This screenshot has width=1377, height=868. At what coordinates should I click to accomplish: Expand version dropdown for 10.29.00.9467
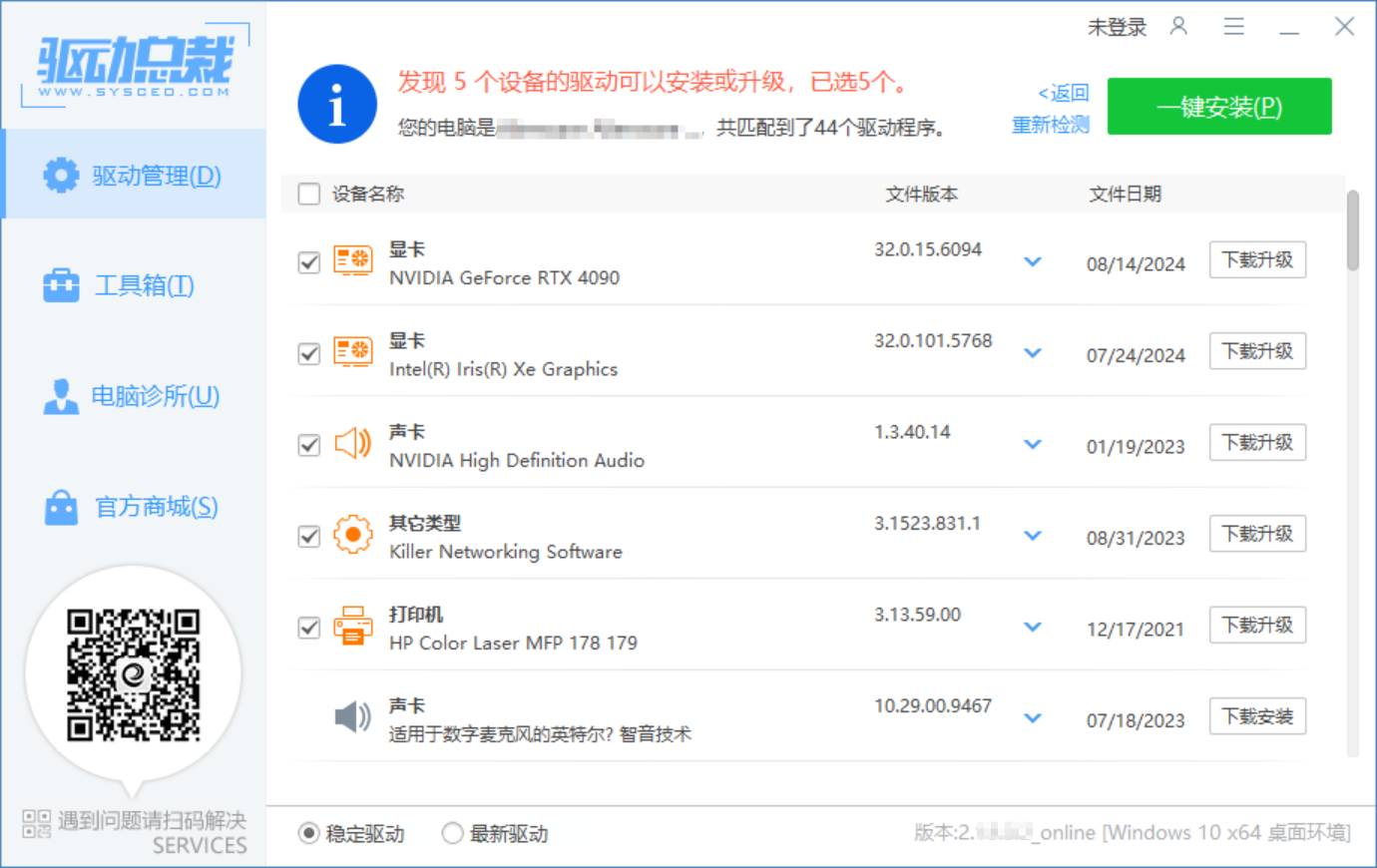[x=1033, y=717]
